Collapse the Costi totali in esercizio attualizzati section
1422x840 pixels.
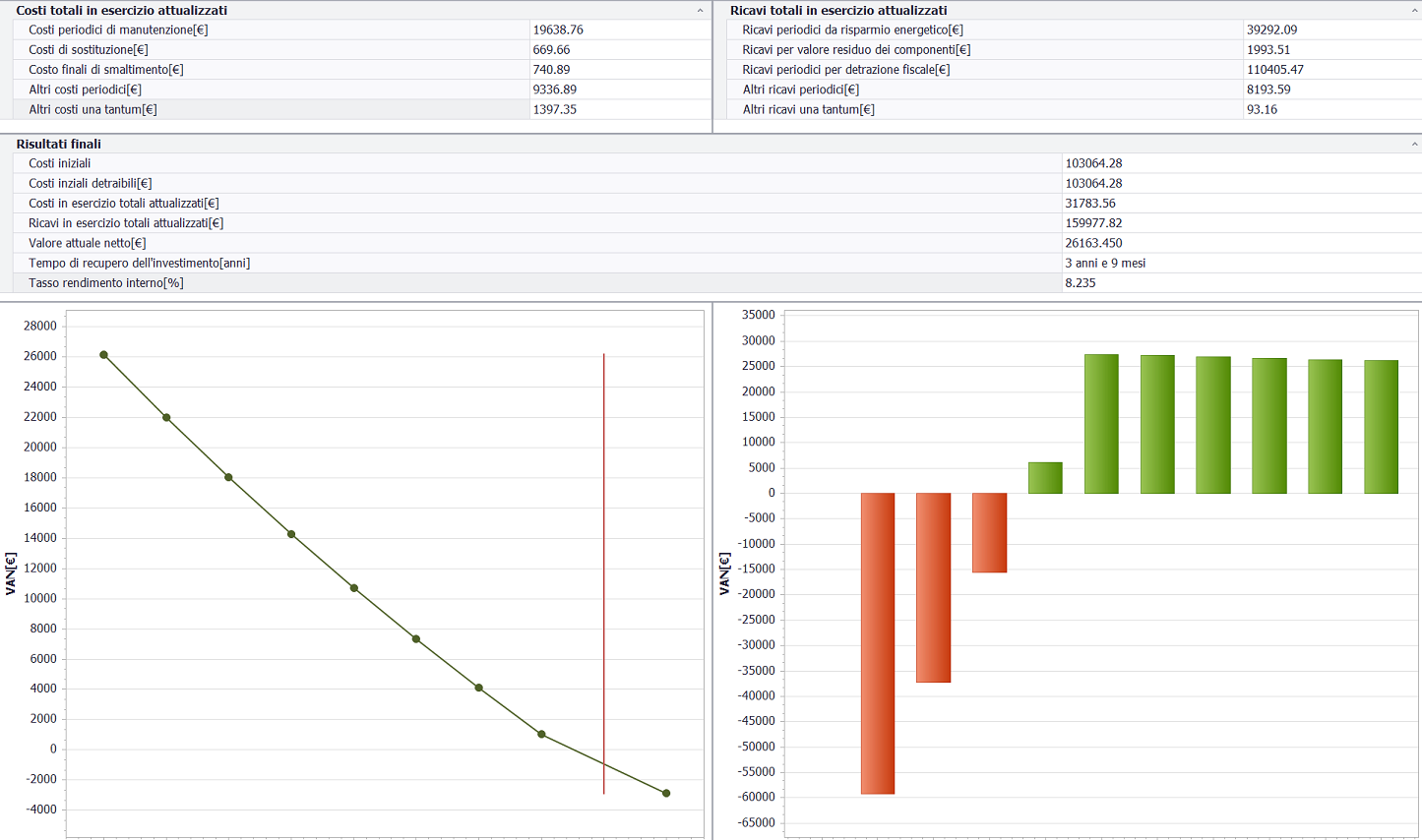700,11
